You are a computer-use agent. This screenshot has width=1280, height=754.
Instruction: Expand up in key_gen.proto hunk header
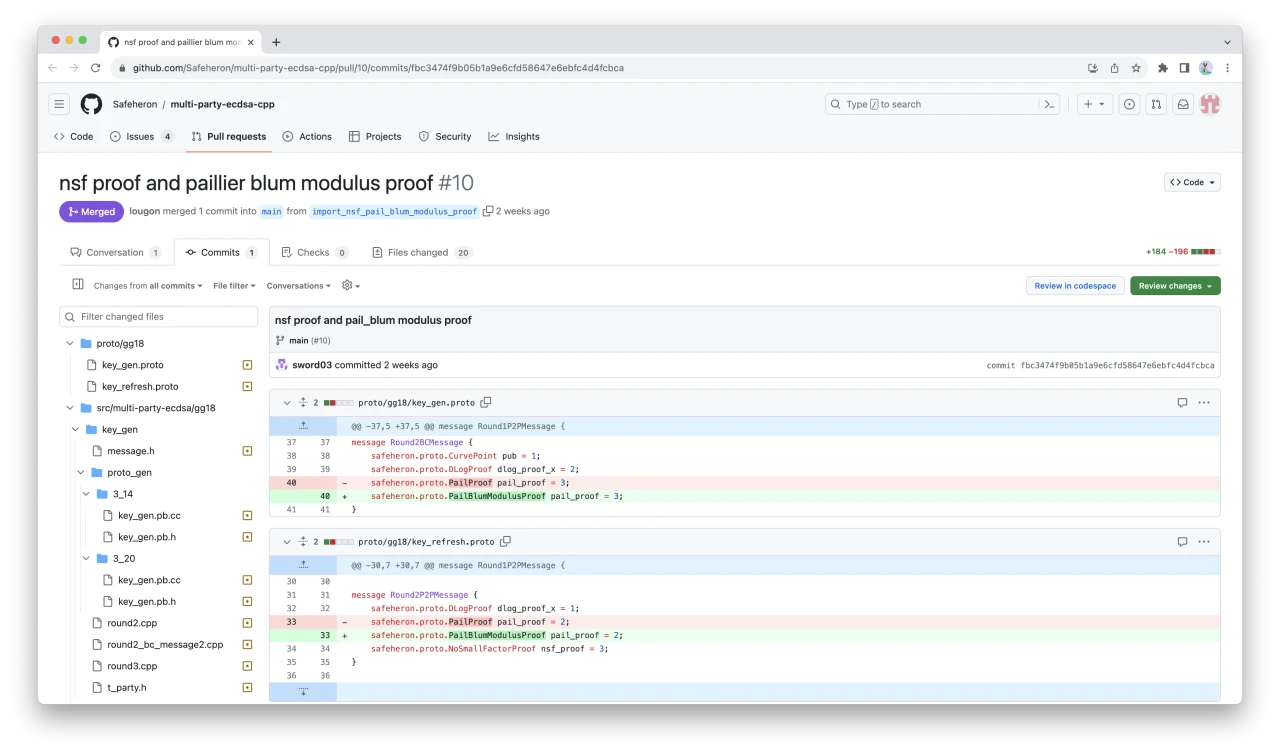click(303, 426)
